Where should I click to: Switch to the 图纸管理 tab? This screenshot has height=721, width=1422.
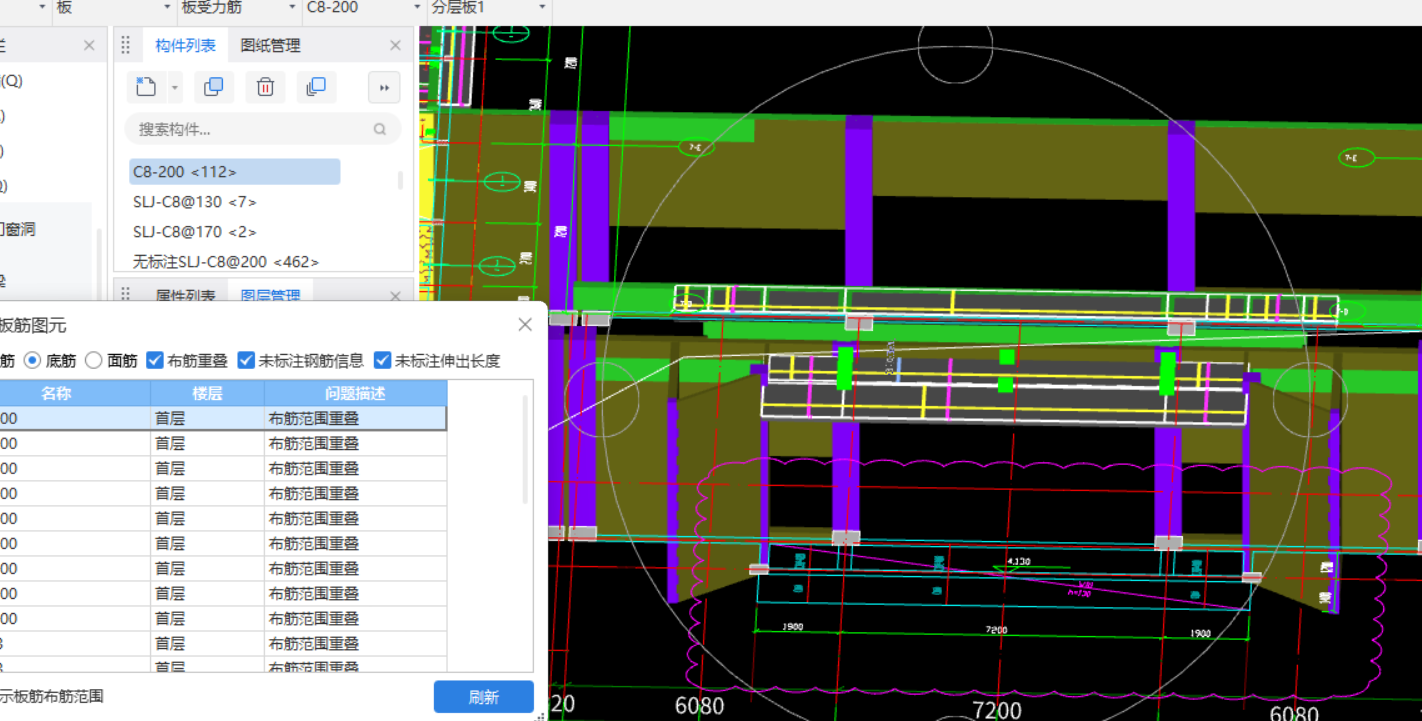tap(271, 45)
